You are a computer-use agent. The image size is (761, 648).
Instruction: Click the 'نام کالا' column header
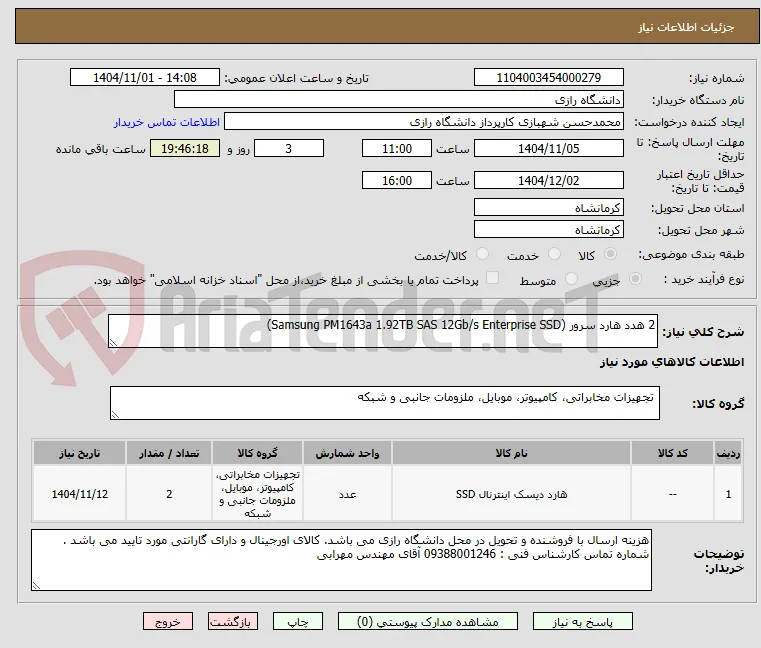pyautogui.click(x=512, y=453)
